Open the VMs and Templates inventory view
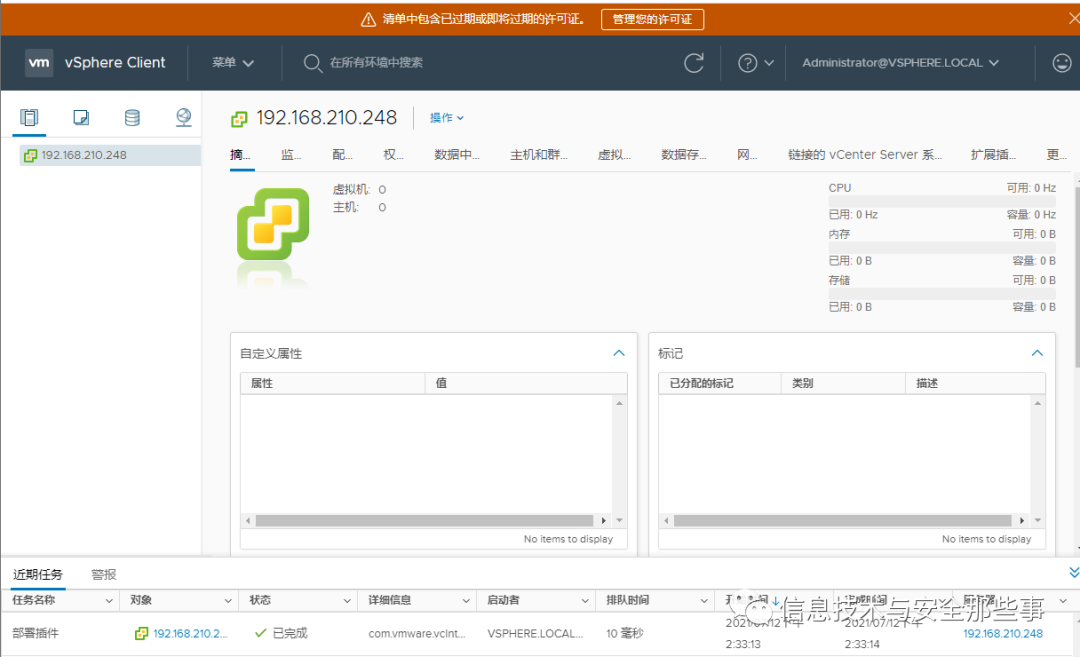 (81, 118)
